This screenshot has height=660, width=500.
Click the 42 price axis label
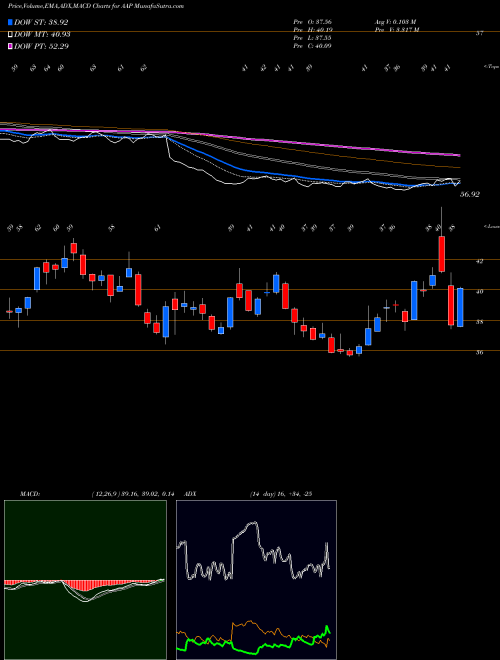coord(479,261)
